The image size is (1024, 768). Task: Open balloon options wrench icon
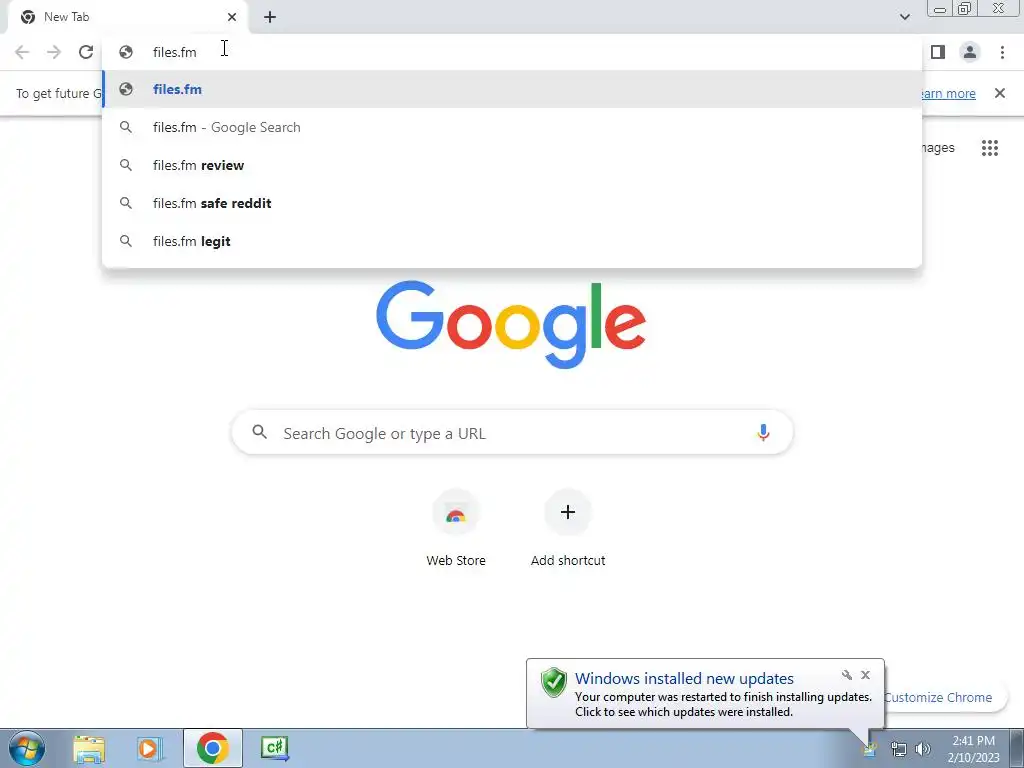846,675
